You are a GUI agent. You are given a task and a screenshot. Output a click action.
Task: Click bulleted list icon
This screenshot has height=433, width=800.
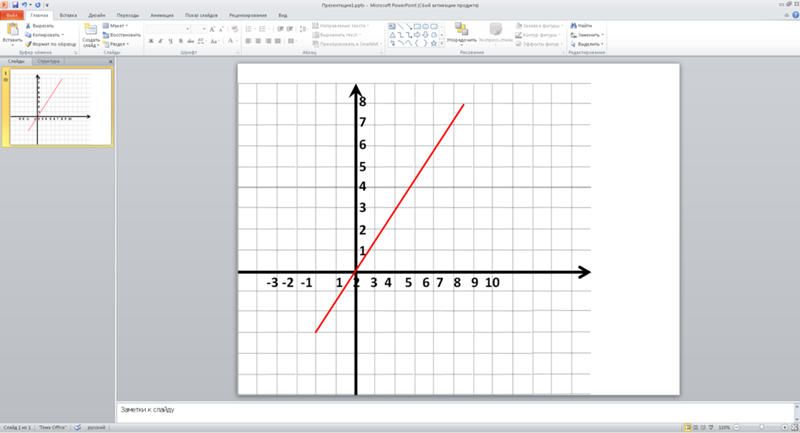249,29
